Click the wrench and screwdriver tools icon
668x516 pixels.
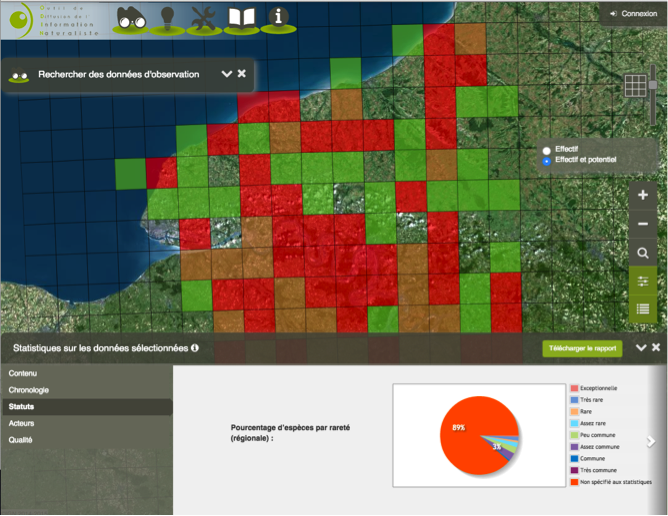coord(204,18)
